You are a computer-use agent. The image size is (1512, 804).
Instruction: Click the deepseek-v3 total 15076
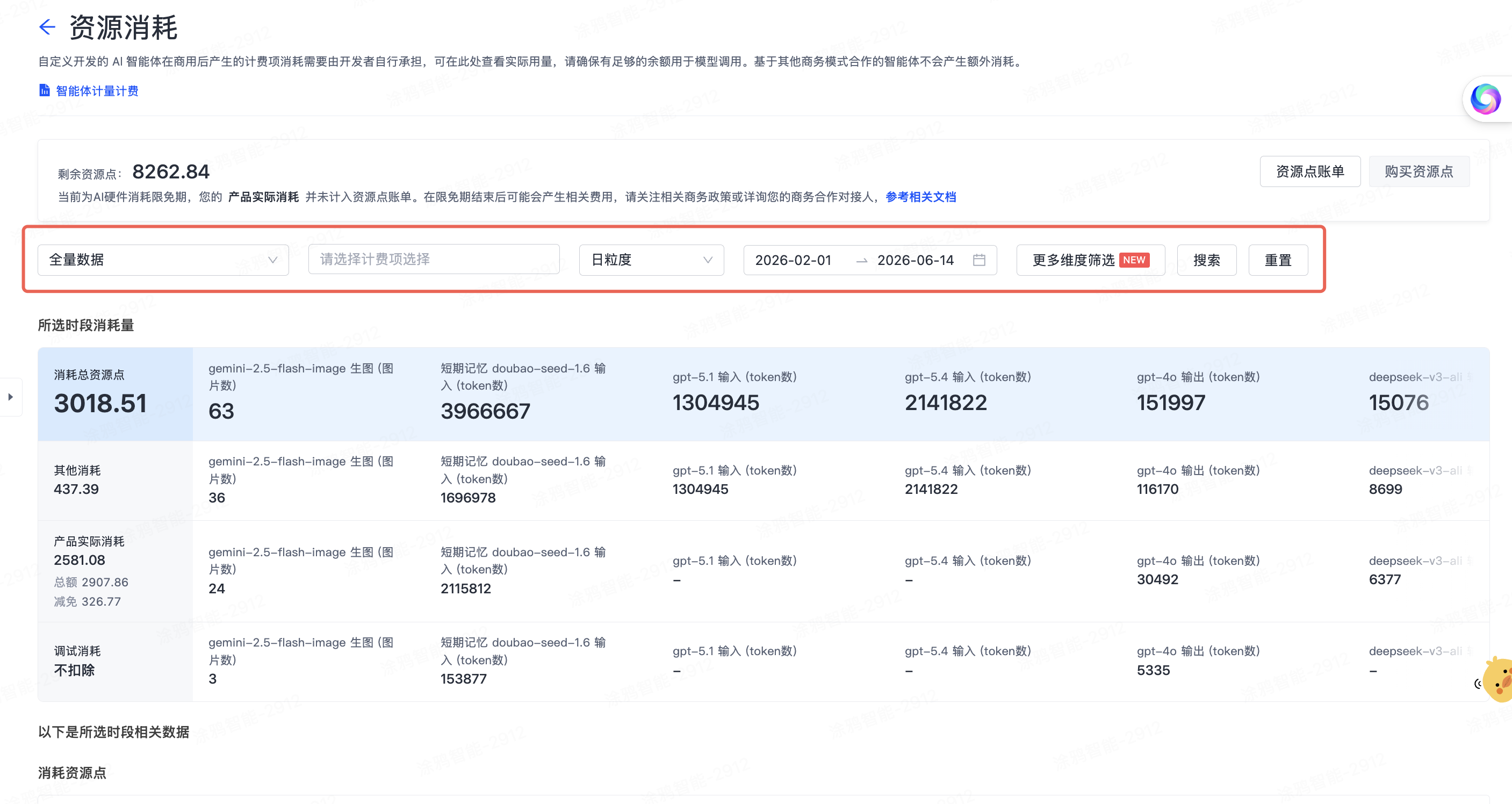(1399, 403)
